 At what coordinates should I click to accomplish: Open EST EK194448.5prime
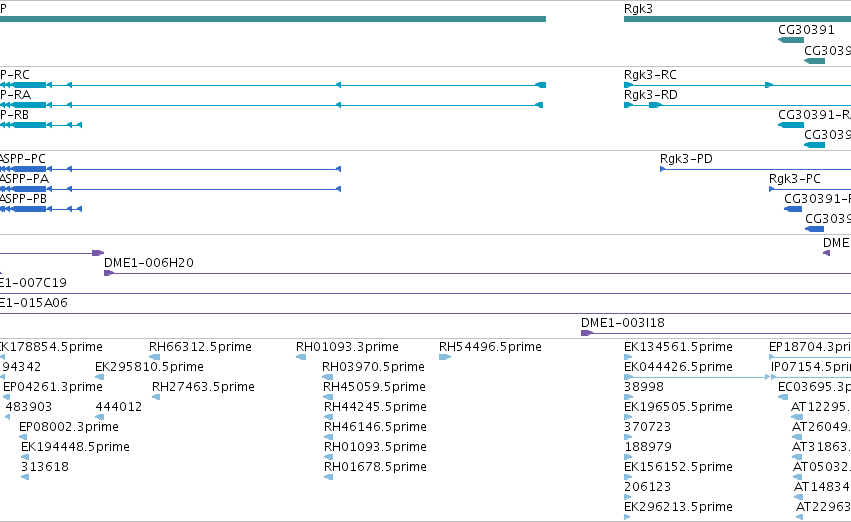pos(75,447)
